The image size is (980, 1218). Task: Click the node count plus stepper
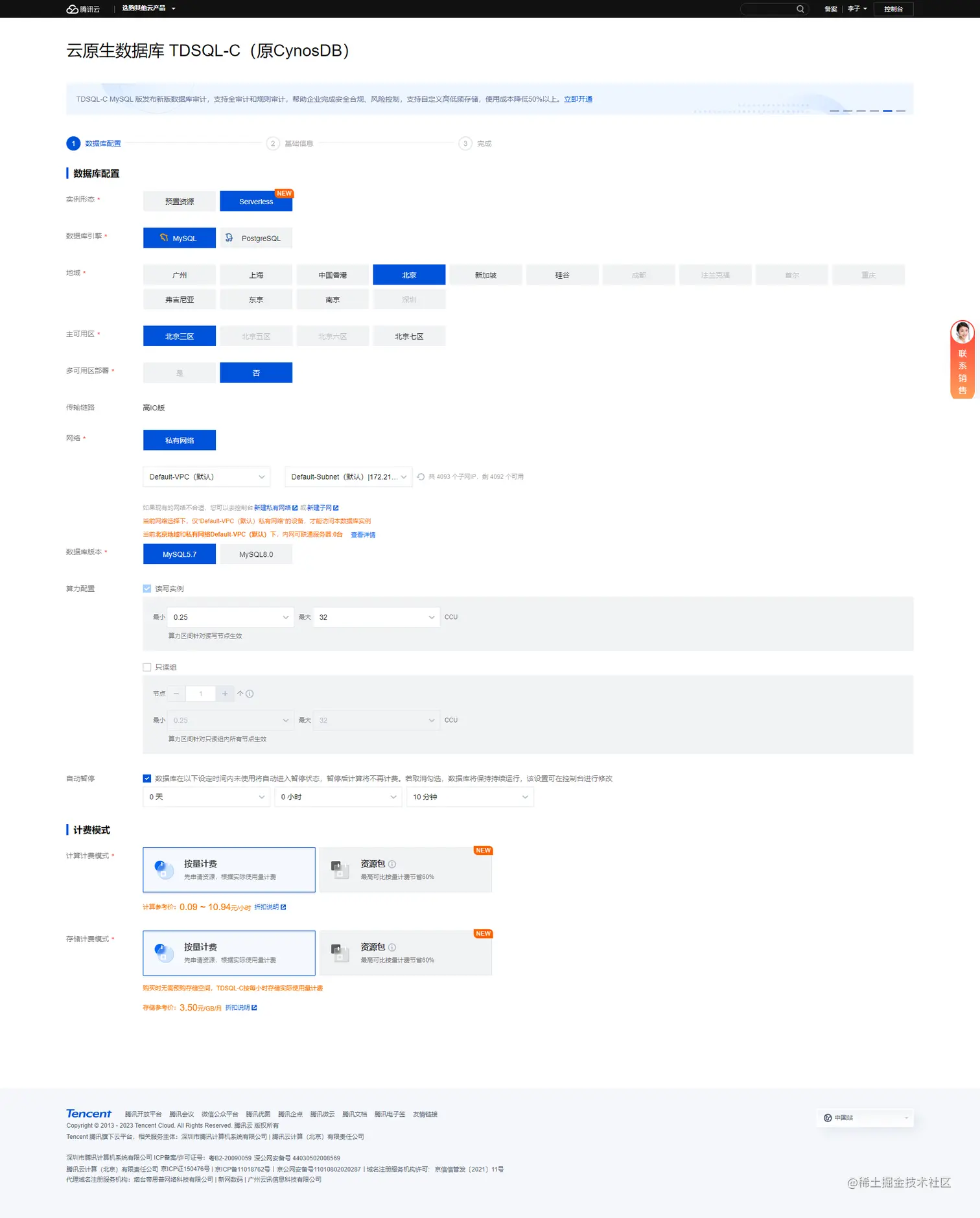(x=225, y=694)
